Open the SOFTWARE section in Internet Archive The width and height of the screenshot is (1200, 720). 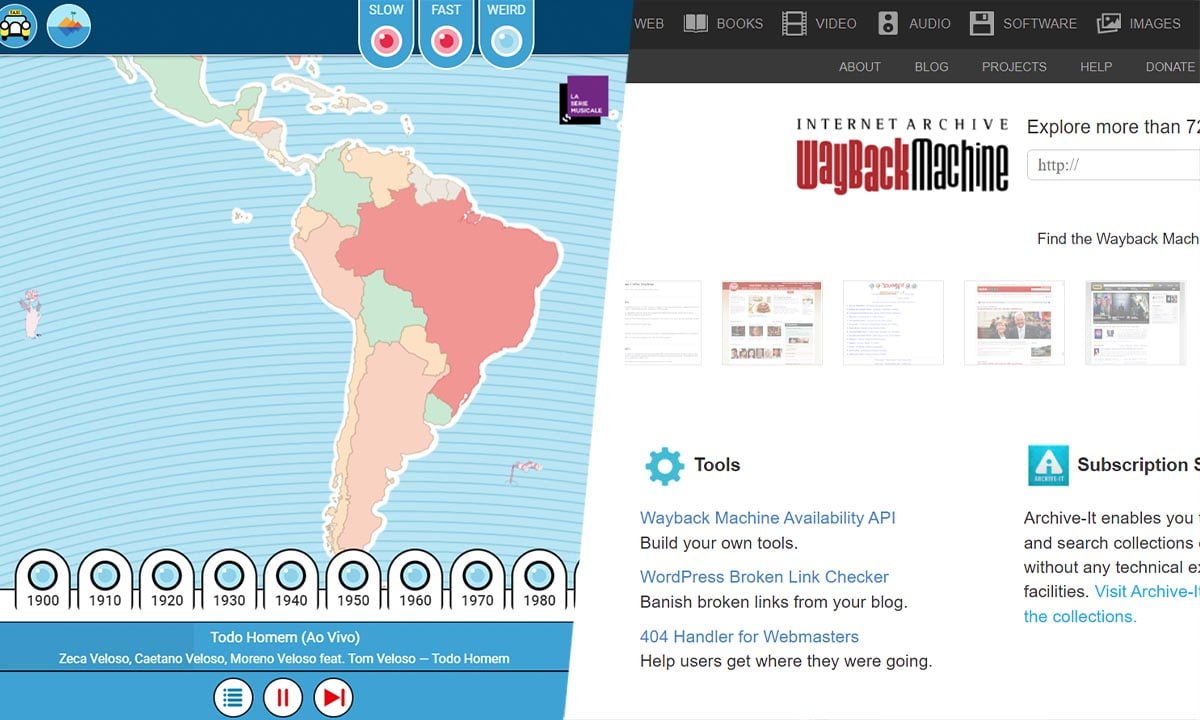click(1040, 23)
